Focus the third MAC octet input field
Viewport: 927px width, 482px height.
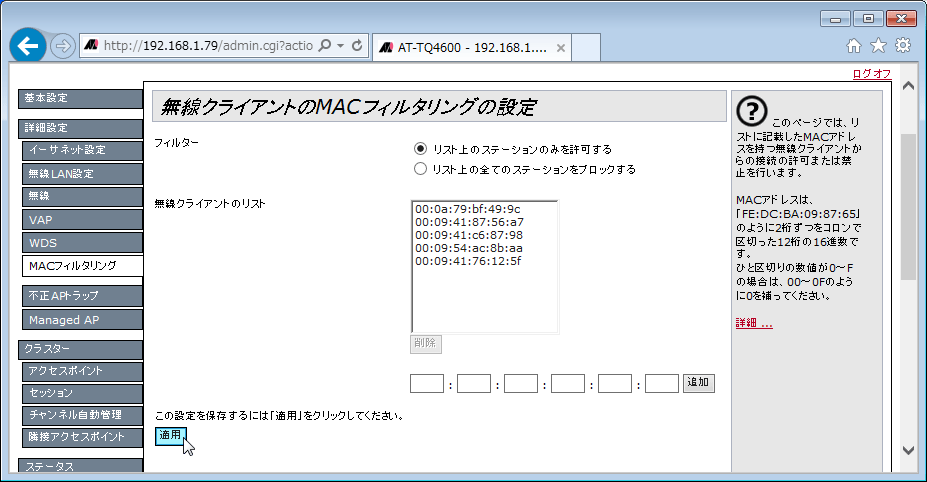521,383
